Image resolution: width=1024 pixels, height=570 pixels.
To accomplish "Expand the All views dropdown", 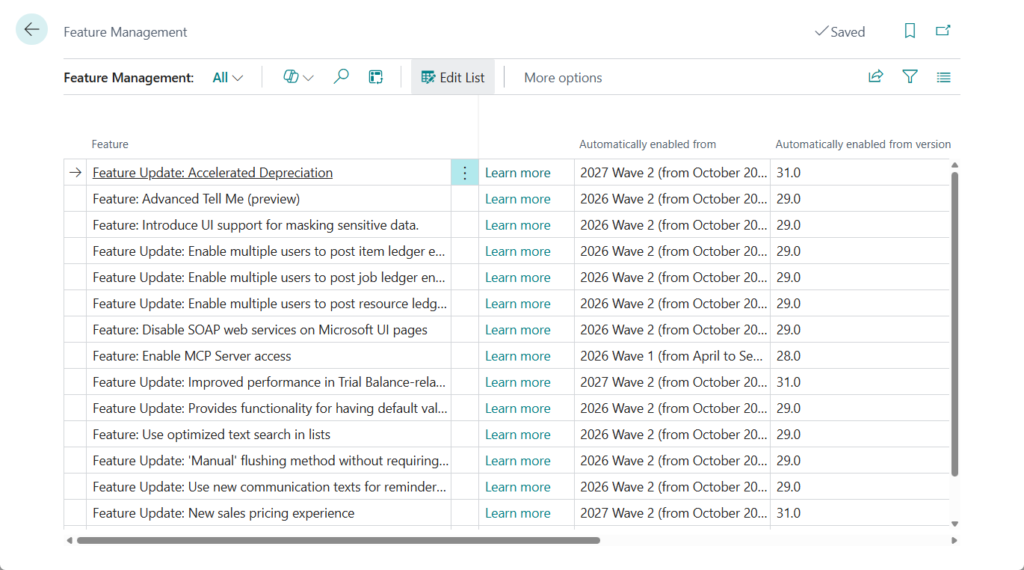I will pyautogui.click(x=228, y=77).
